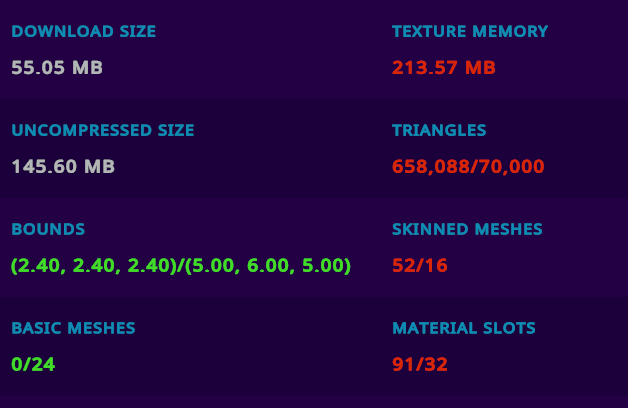The height and width of the screenshot is (408, 628).
Task: Select the 55.05 MB download size value
Action: (x=57, y=68)
